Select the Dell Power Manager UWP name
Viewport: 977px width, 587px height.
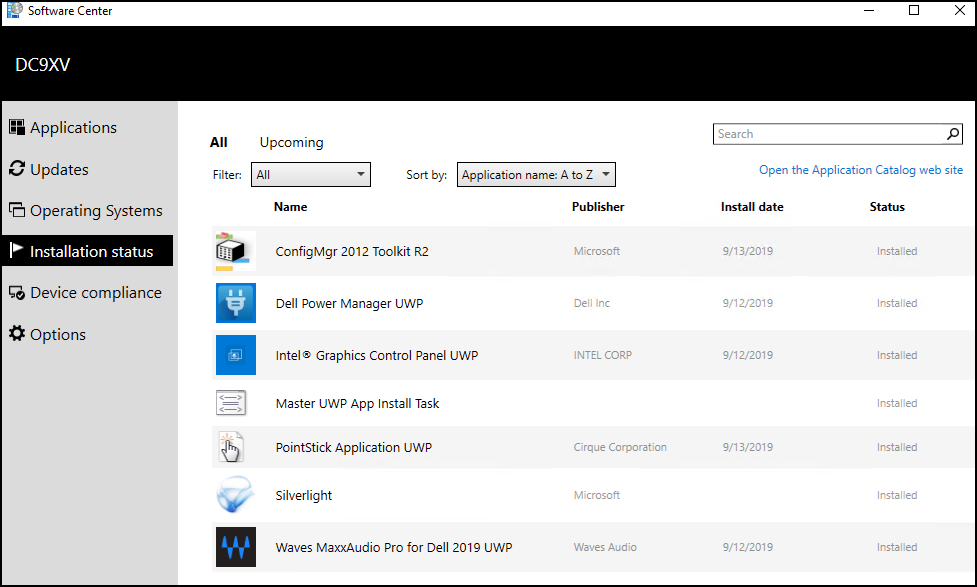350,303
